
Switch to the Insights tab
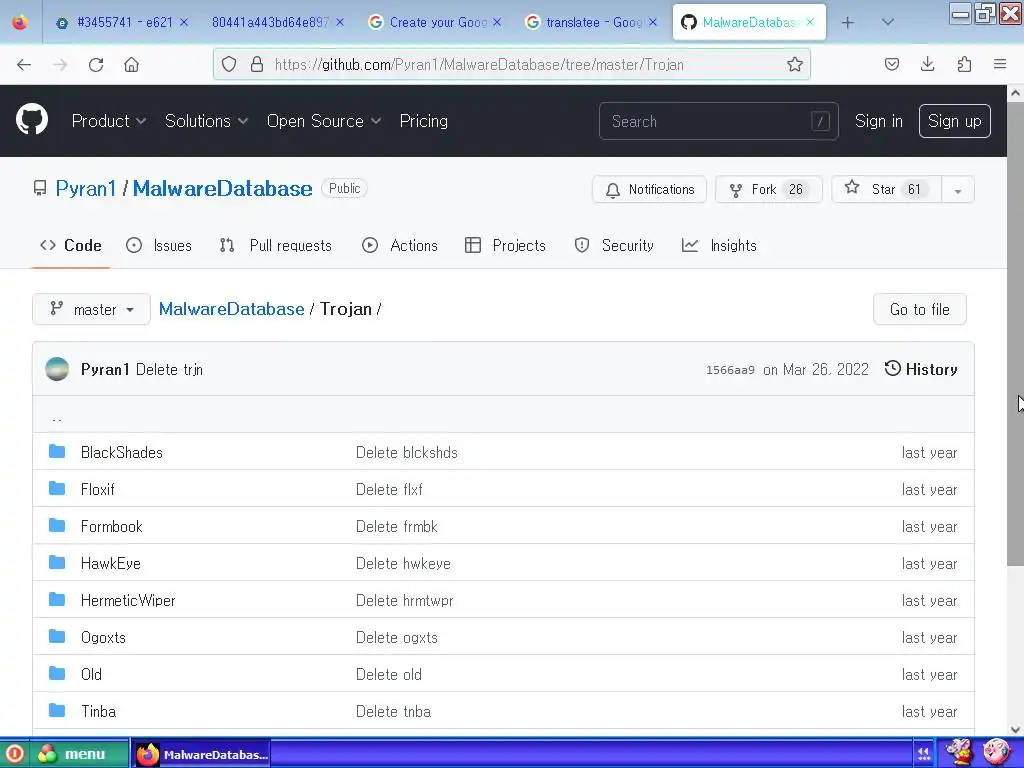click(719, 246)
